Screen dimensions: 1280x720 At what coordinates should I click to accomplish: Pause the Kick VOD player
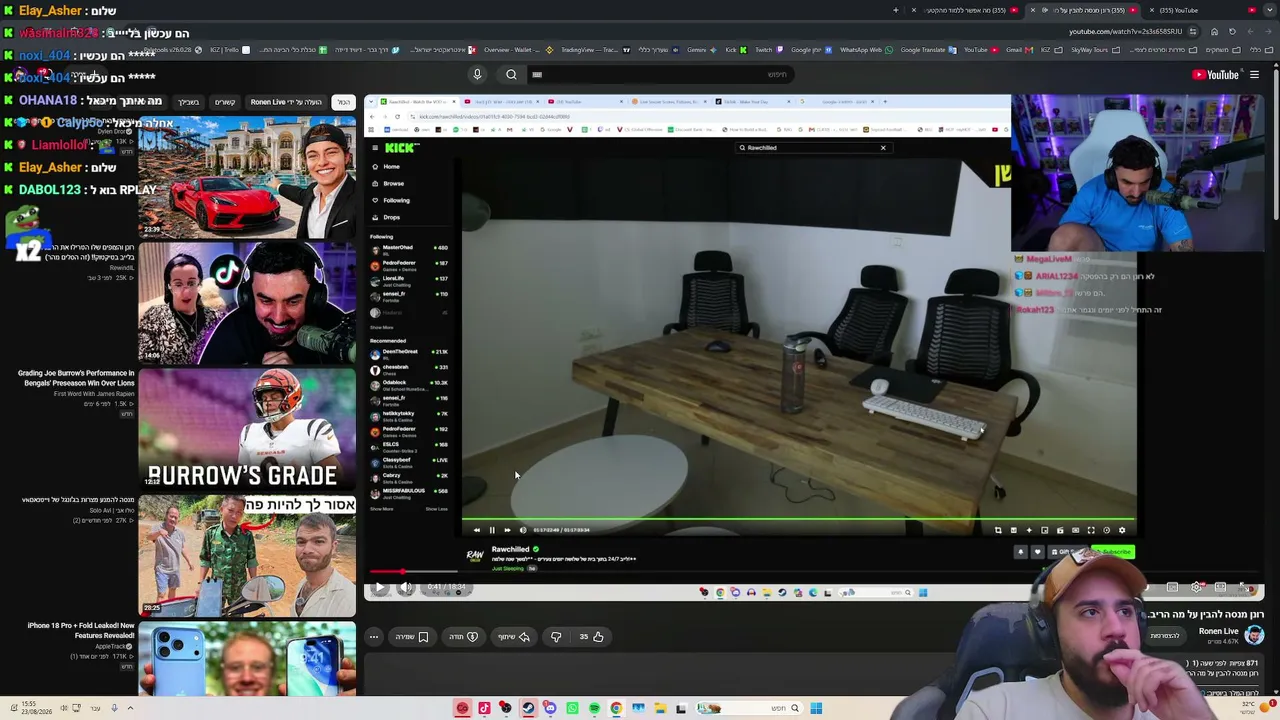pyautogui.click(x=491, y=530)
